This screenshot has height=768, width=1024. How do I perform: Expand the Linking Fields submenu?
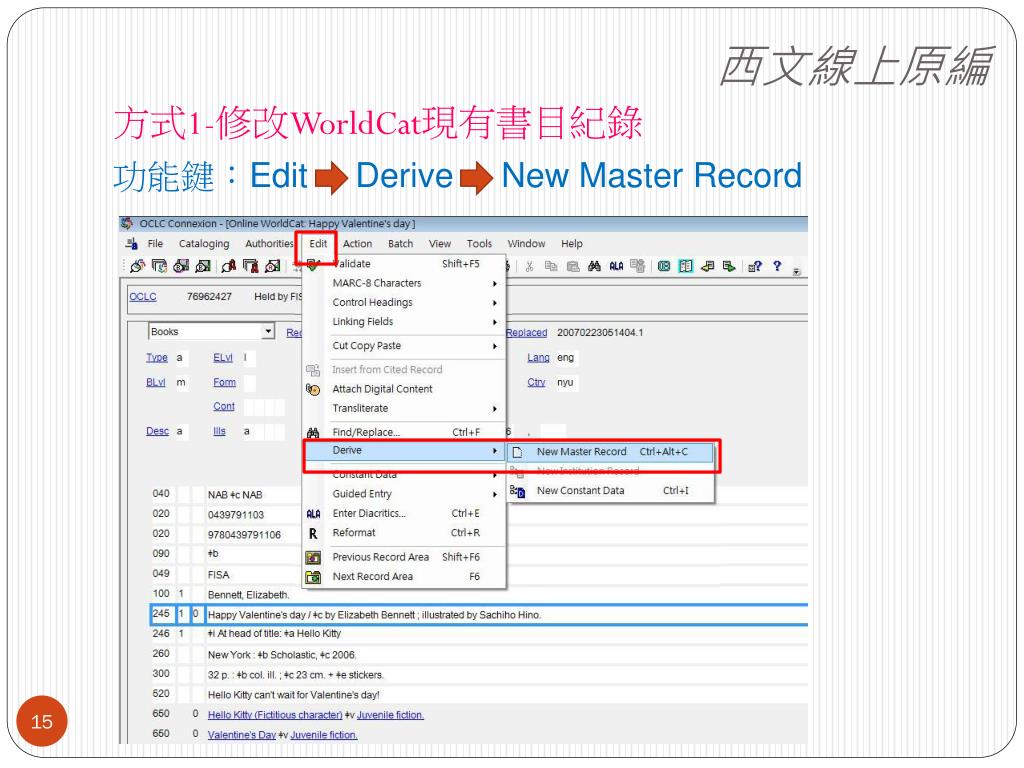click(x=405, y=322)
